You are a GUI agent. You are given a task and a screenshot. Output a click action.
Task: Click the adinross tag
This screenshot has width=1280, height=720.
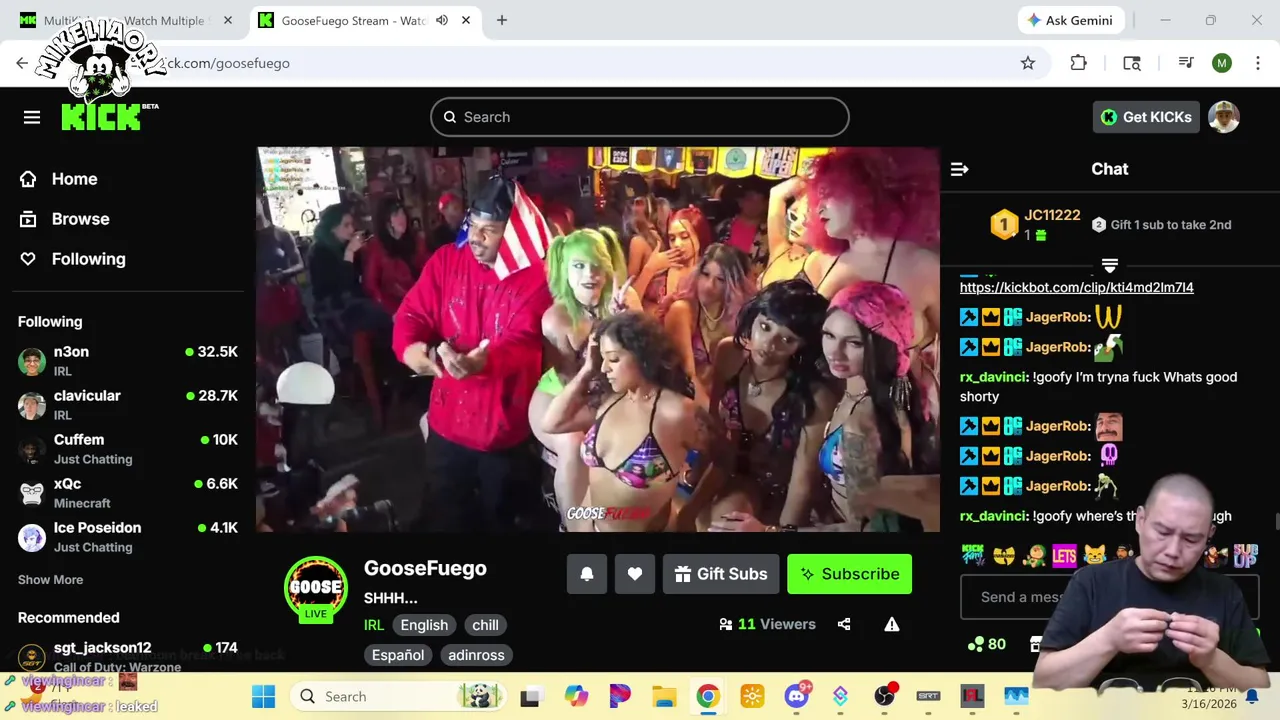coord(476,655)
